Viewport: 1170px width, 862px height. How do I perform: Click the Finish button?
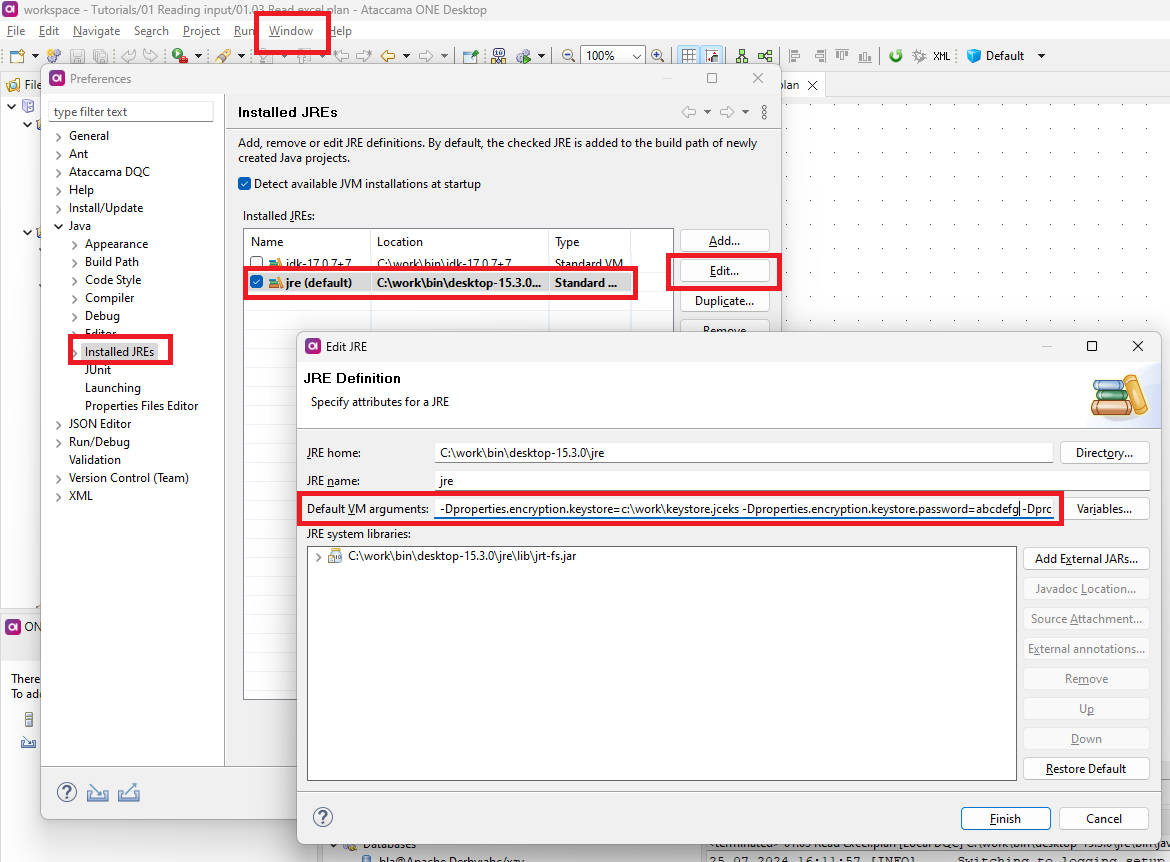[1005, 818]
